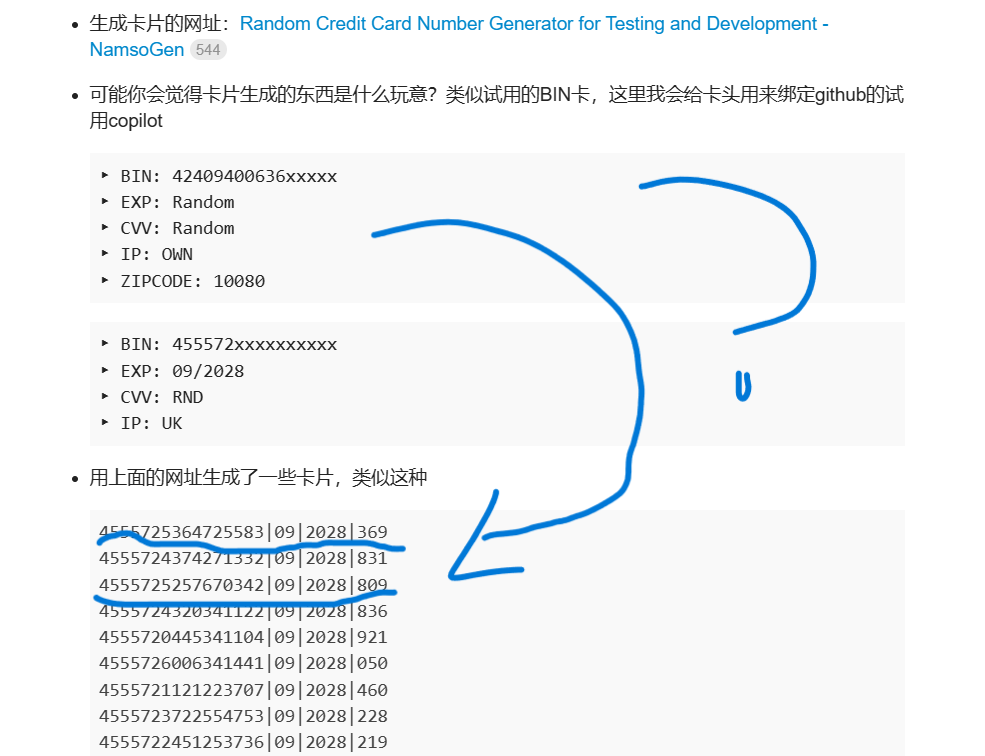The width and height of the screenshot is (985, 756).
Task: Click the triangle before CVV: Random
Action: 105,227
